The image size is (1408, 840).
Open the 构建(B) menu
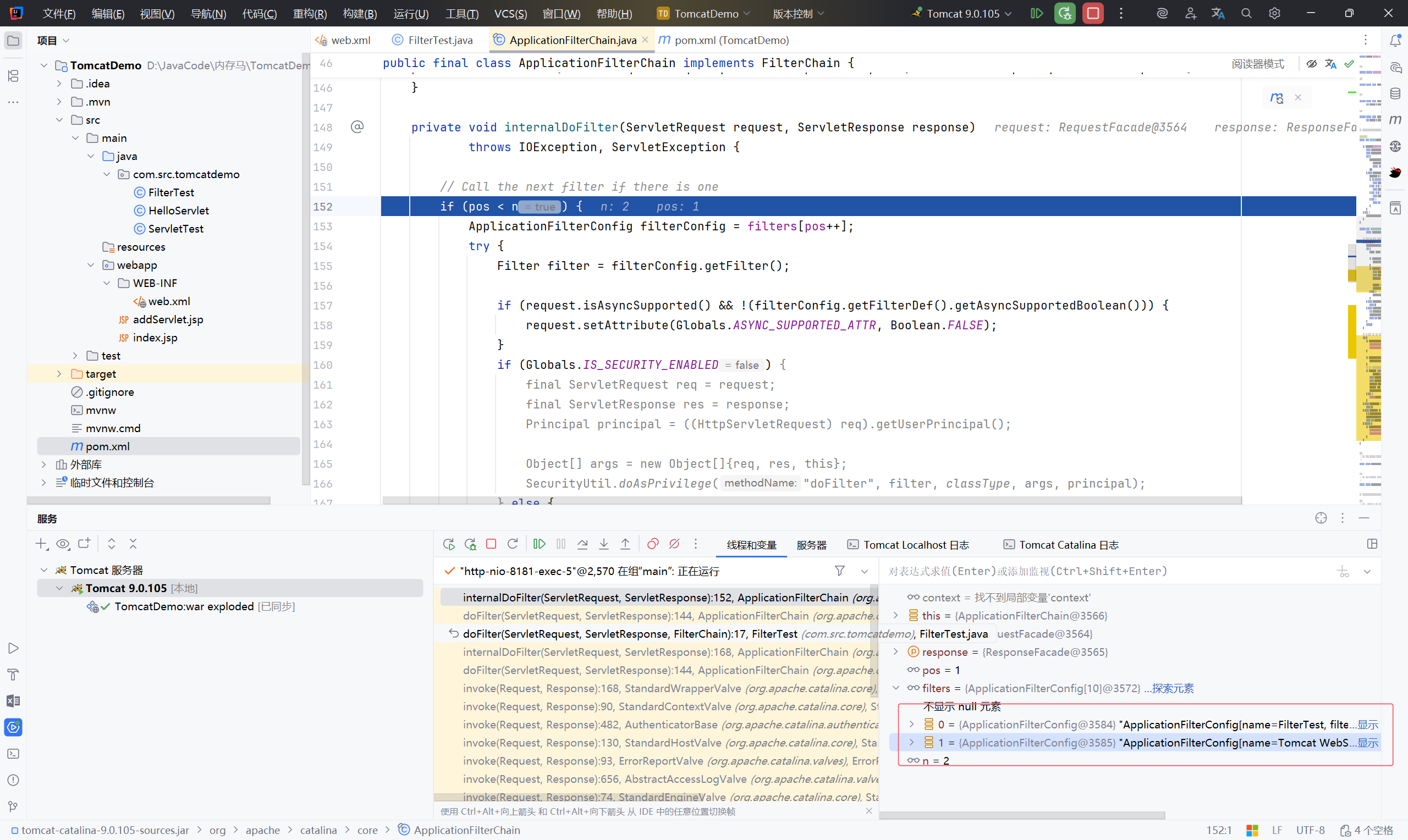tap(360, 14)
